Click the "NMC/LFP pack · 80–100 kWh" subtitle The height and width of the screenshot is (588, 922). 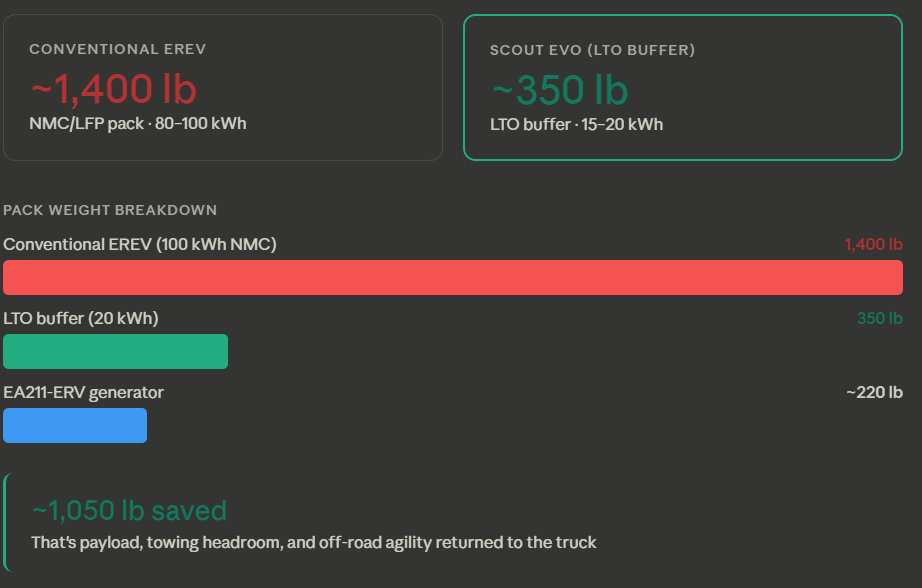[138, 124]
